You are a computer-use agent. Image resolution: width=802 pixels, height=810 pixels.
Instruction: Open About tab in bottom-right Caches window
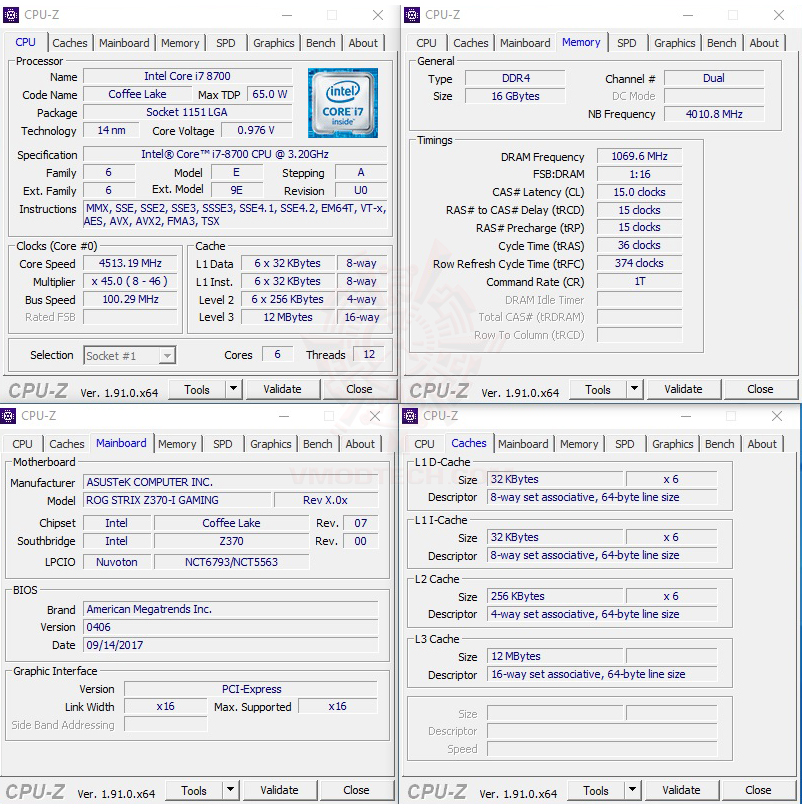click(762, 444)
